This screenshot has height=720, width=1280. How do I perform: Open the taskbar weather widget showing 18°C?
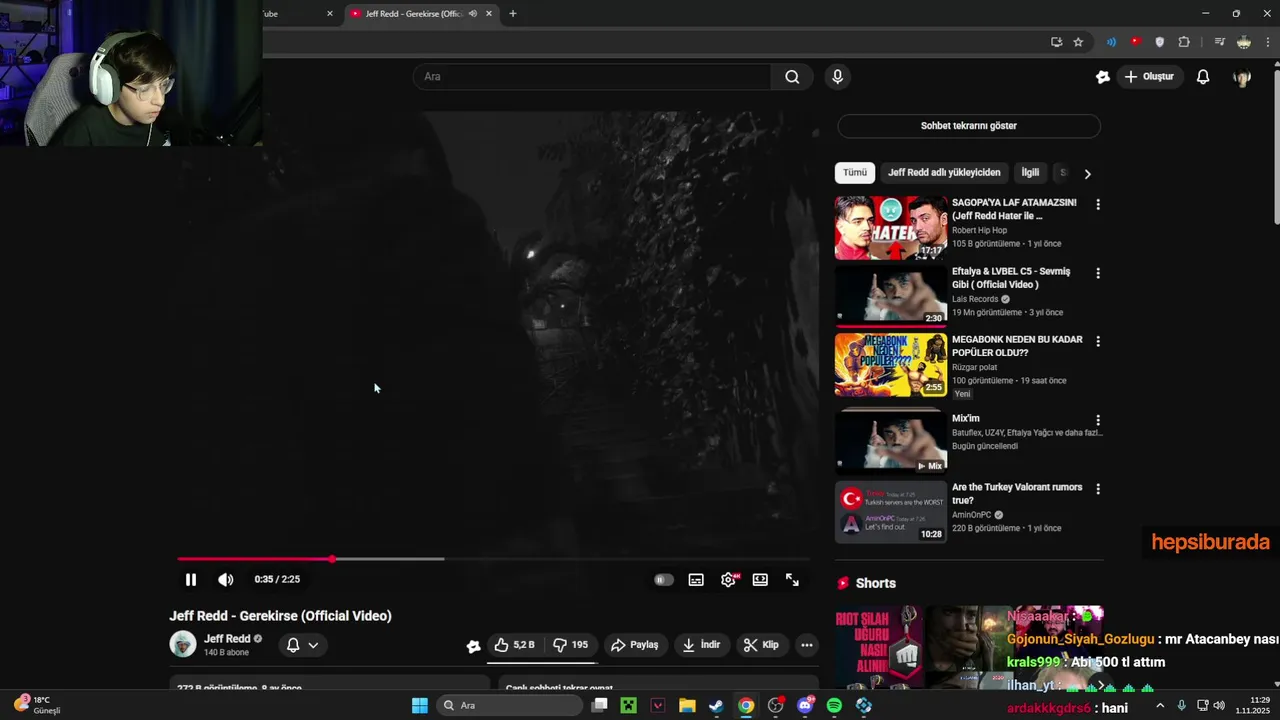click(x=37, y=704)
